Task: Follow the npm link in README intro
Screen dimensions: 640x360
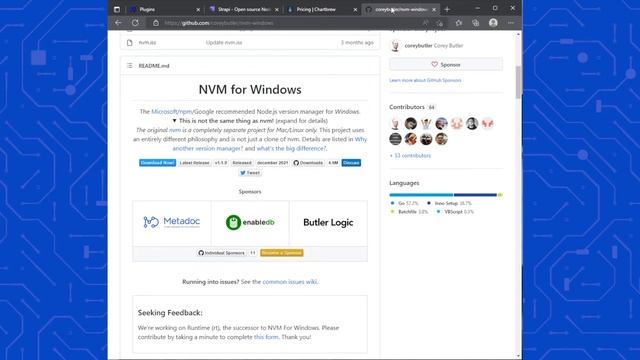Action: [186, 111]
